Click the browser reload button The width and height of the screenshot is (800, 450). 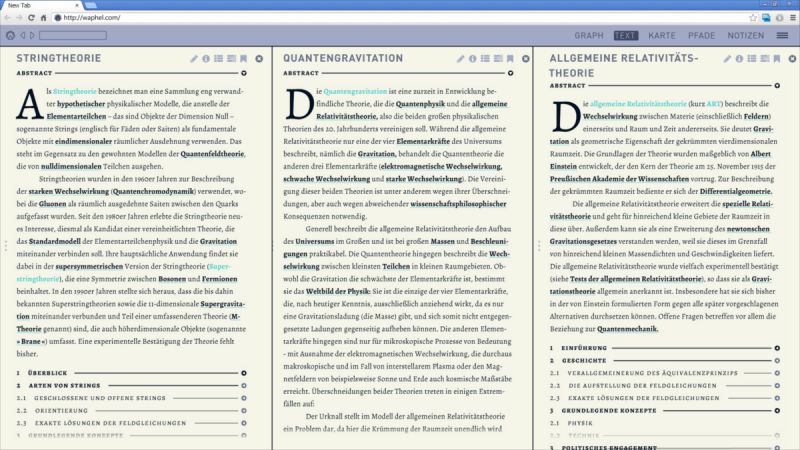(31, 17)
